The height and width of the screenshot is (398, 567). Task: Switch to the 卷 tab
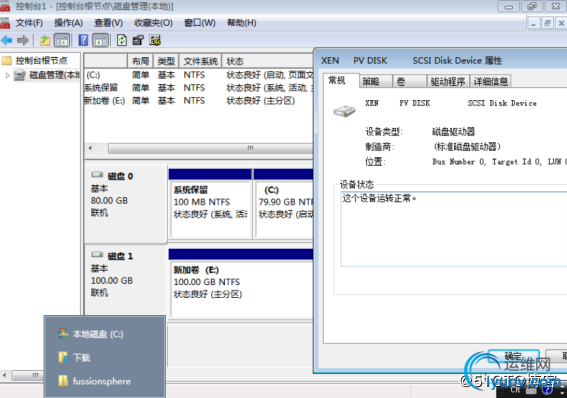[410, 82]
